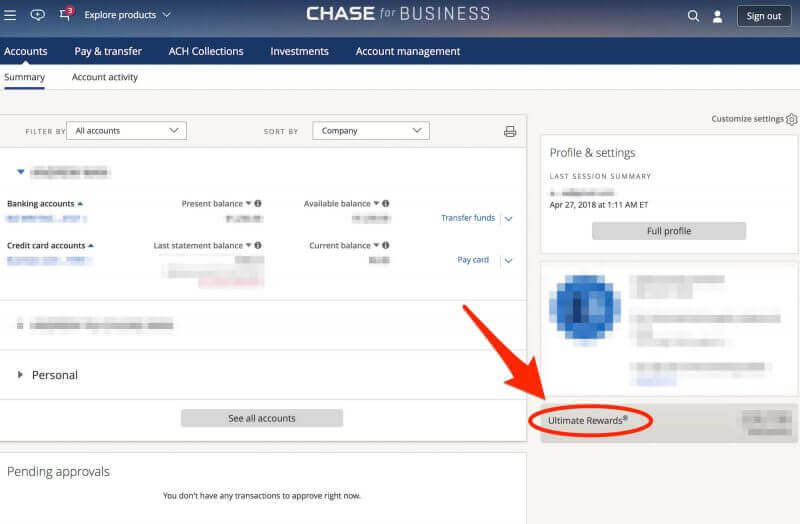Open notifications flag with badge 3
The image size is (800, 524).
[66, 14]
